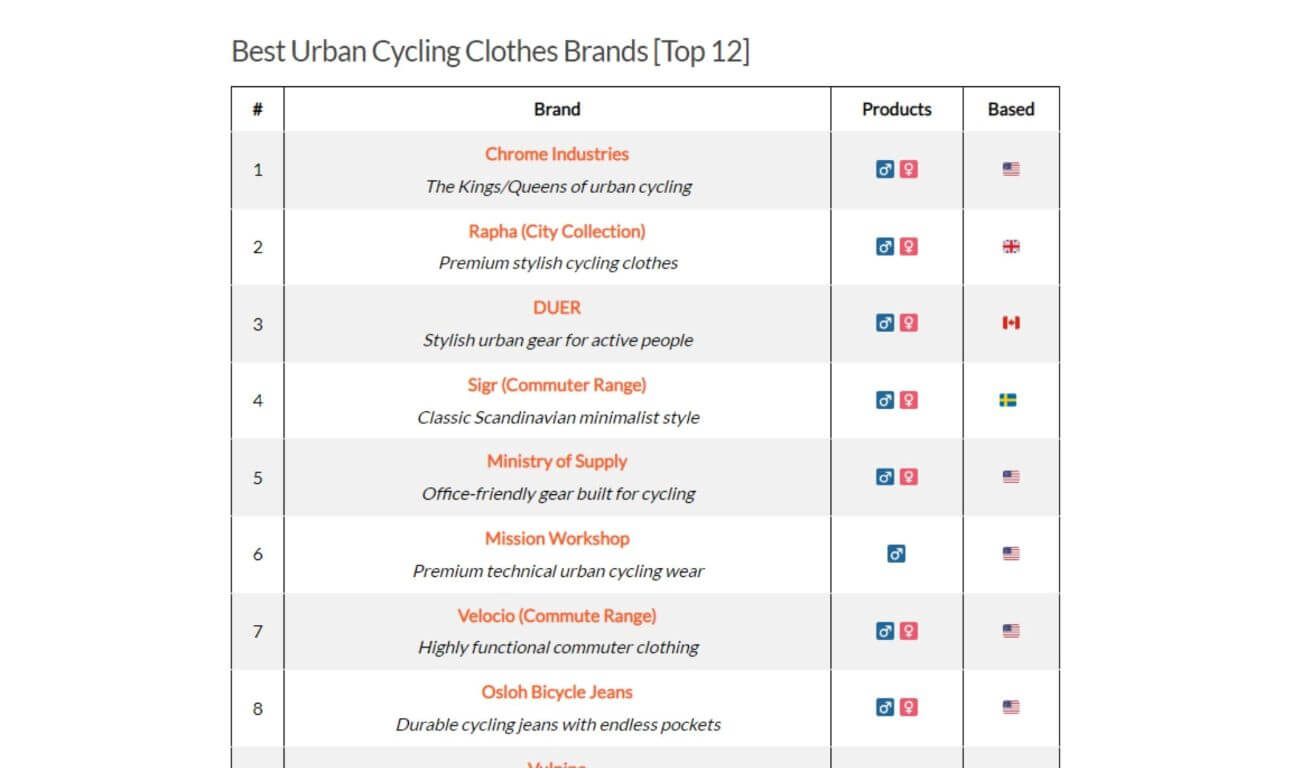
Task: Open the Velocio (Commute Range) link
Action: [557, 615]
